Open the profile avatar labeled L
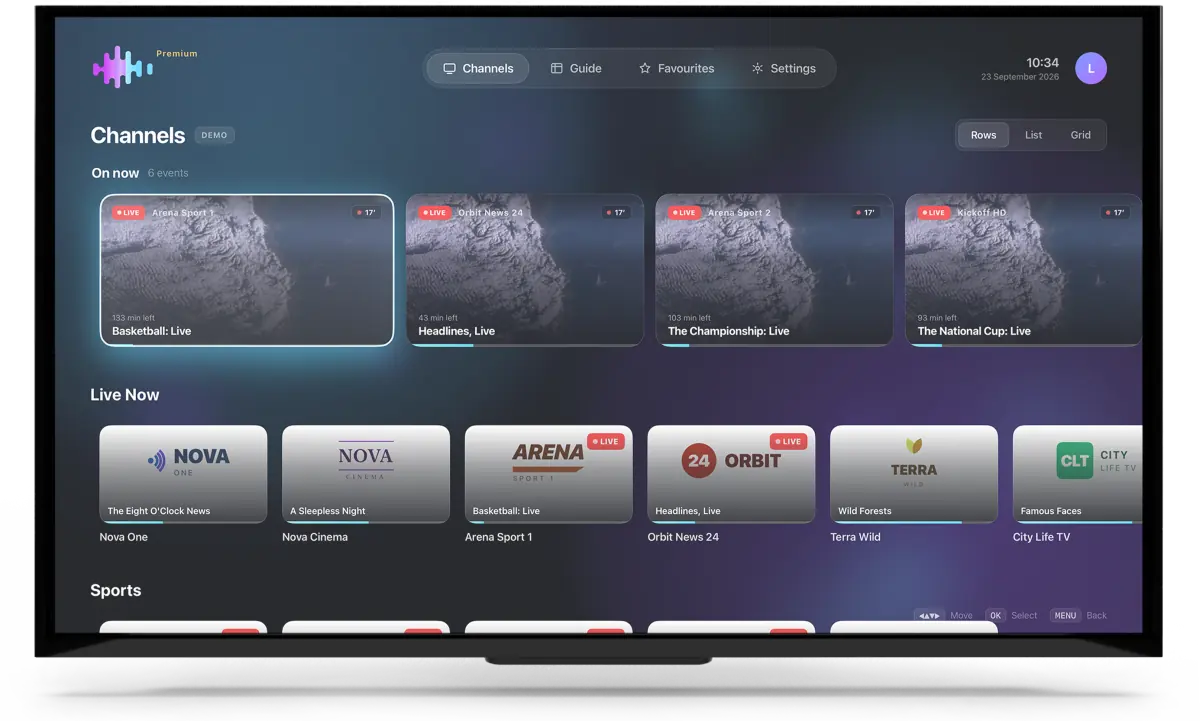The height and width of the screenshot is (721, 1200). click(x=1091, y=68)
